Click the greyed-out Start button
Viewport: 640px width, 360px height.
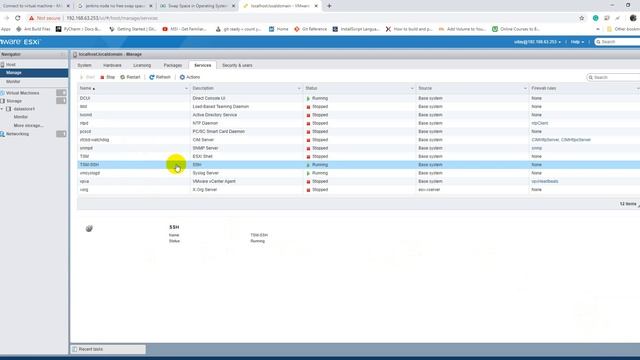tap(87, 77)
